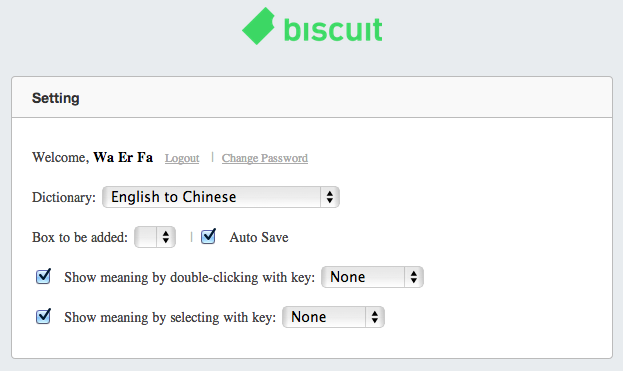
Task: Click the double-clicking with key label
Action: tap(190, 277)
